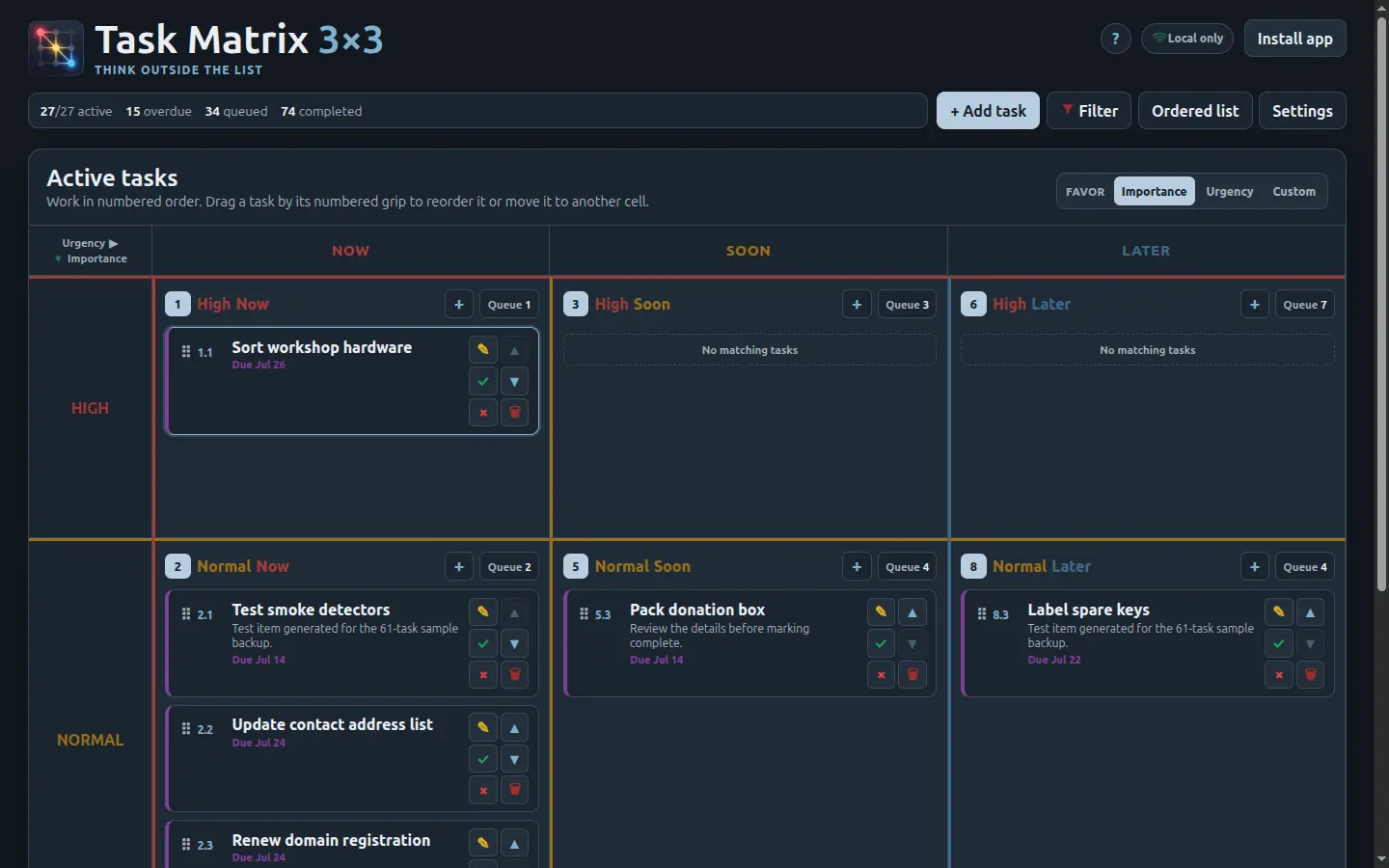This screenshot has height=868, width=1389.
Task: Move Sort workshop hardware down
Action: 514,381
